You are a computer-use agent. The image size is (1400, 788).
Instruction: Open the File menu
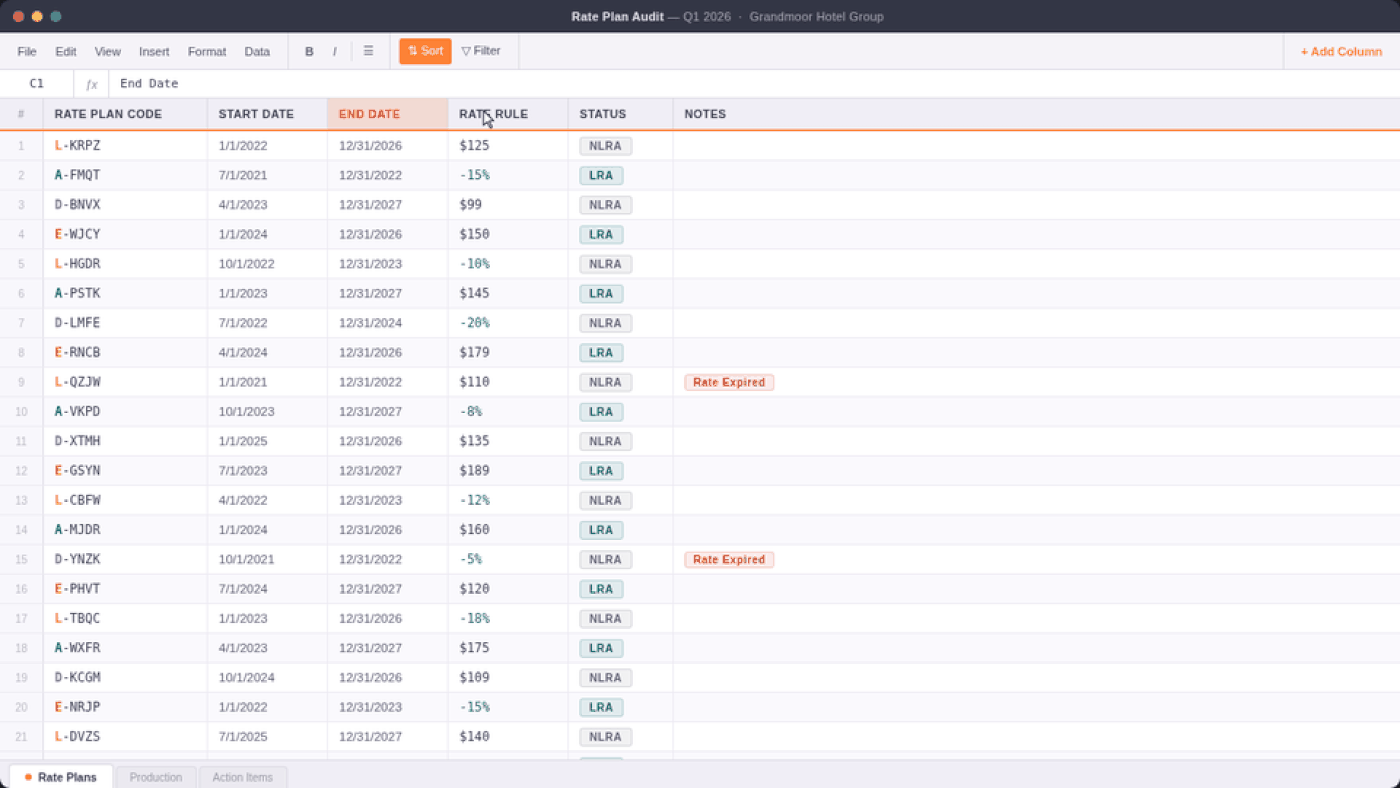point(27,52)
